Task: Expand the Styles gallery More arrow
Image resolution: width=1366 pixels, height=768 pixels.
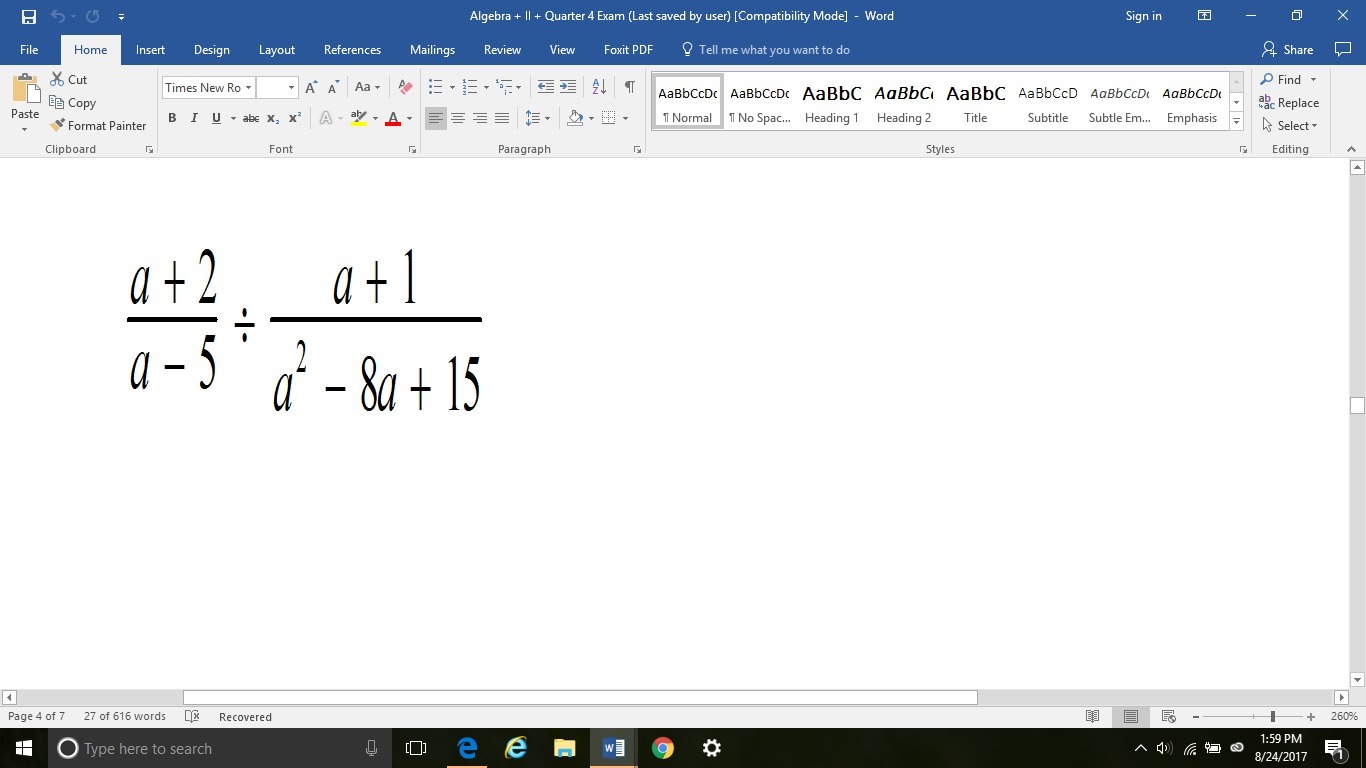Action: (x=1236, y=122)
